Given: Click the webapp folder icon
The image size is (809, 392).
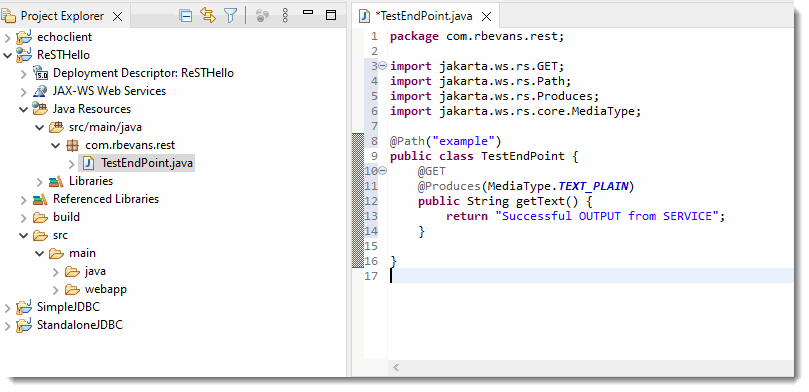Looking at the screenshot, I should pyautogui.click(x=73, y=289).
